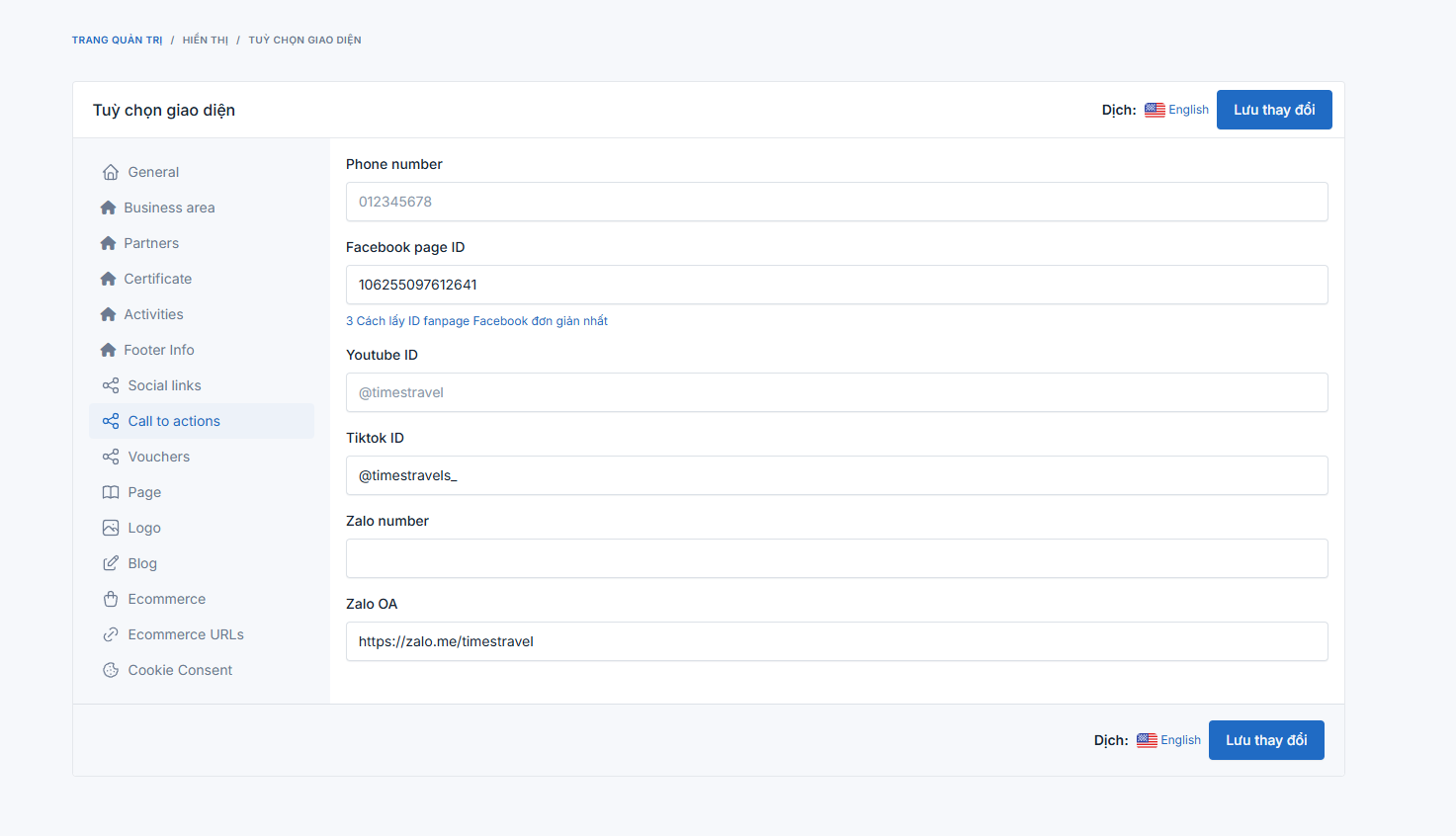Click the US flag icon in bottom footer
Screen dimensions: 1456x836
click(1147, 740)
